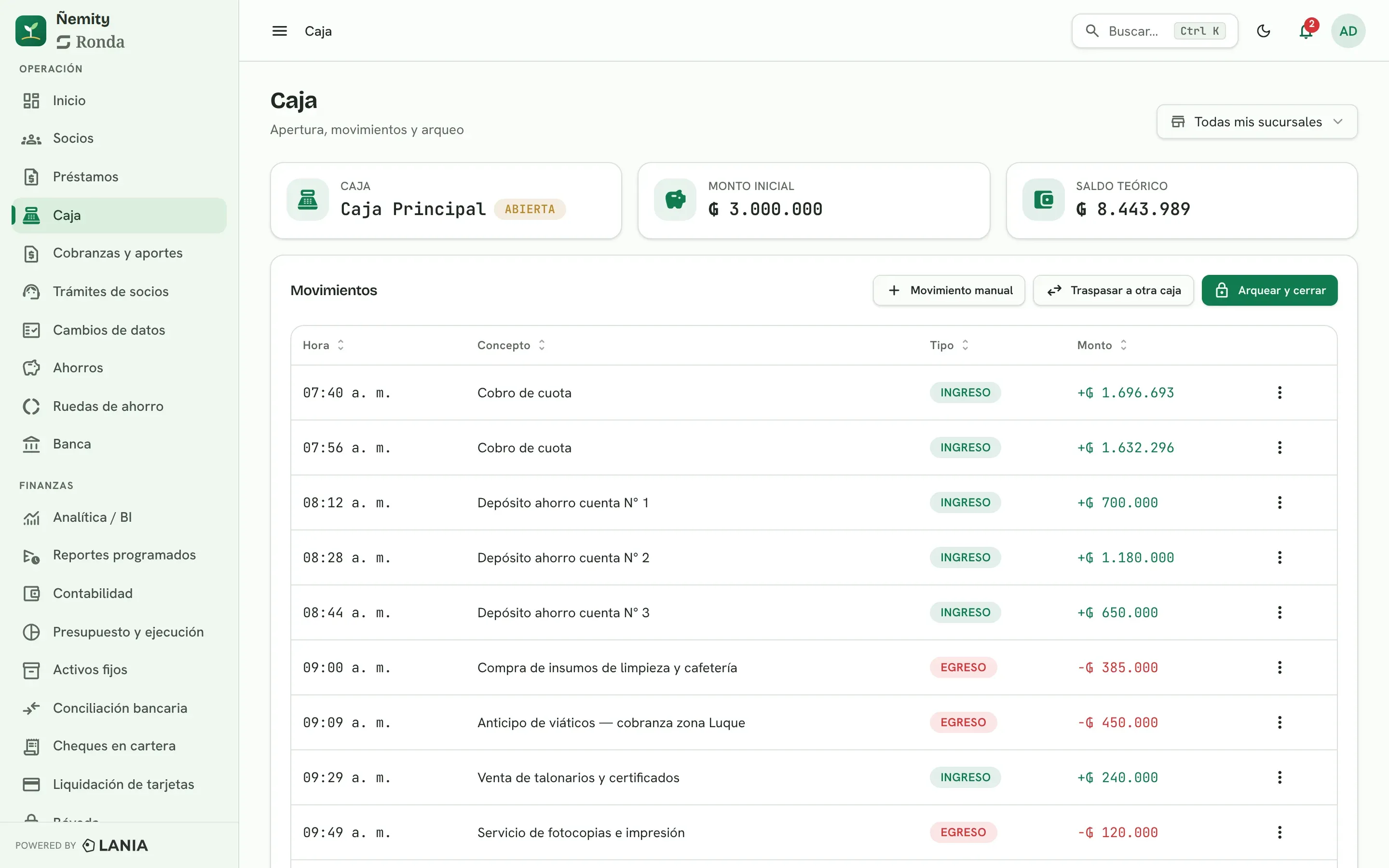The height and width of the screenshot is (868, 1389).
Task: Sort the table by Monto column
Action: click(x=1102, y=345)
